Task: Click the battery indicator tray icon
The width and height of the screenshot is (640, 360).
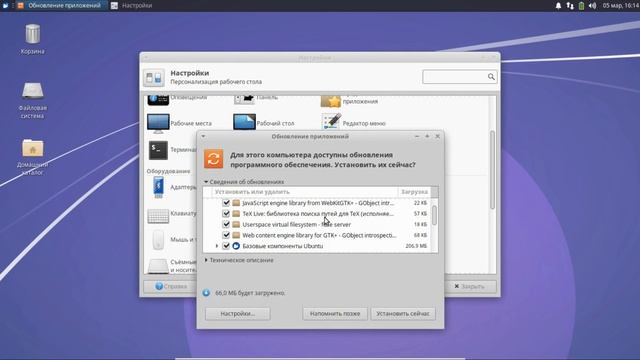Action: 581,6
